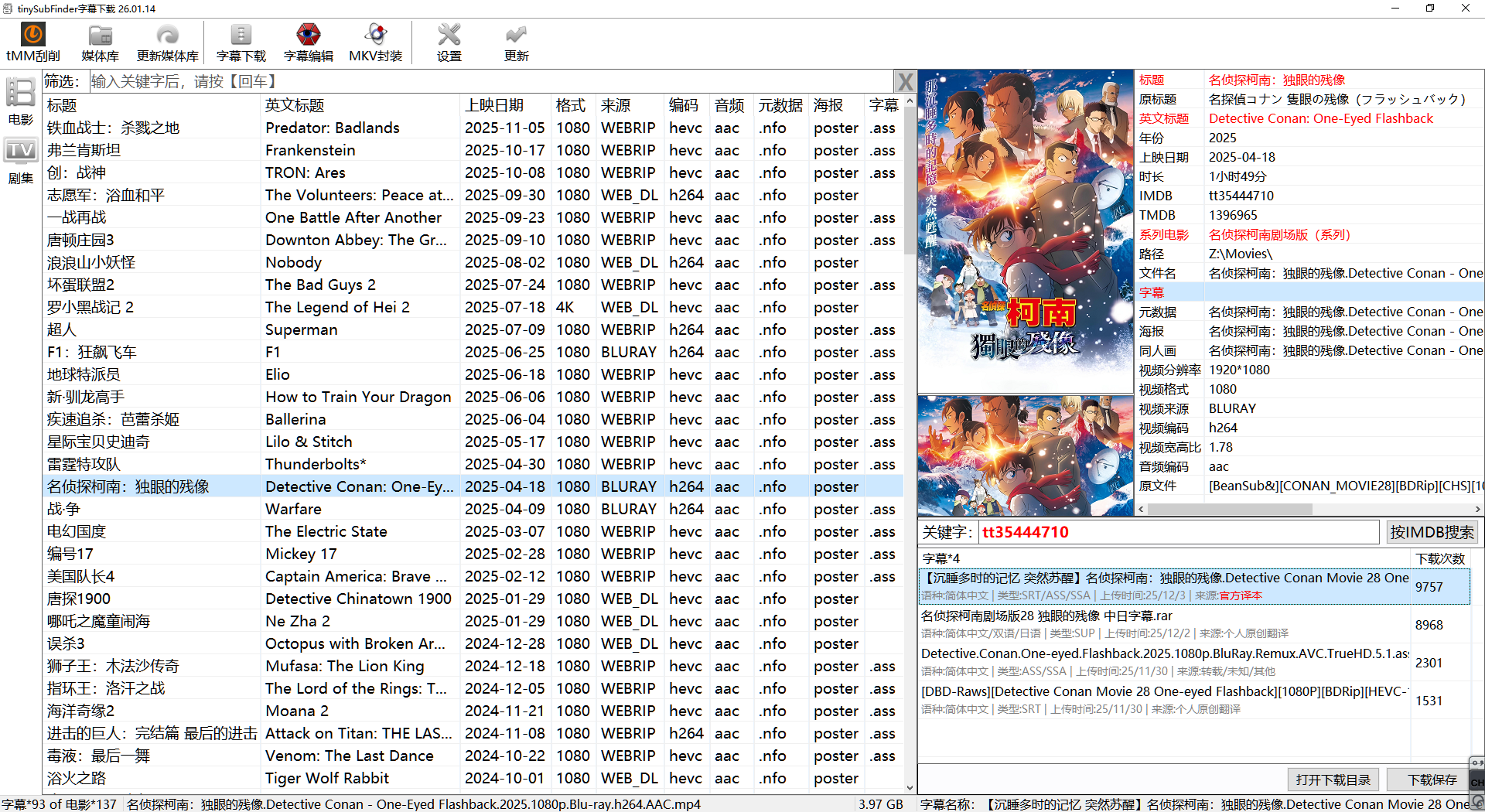Screen dimensions: 1485x812
Task: Switch to the 剧集 TV series view
Action: (x=21, y=160)
